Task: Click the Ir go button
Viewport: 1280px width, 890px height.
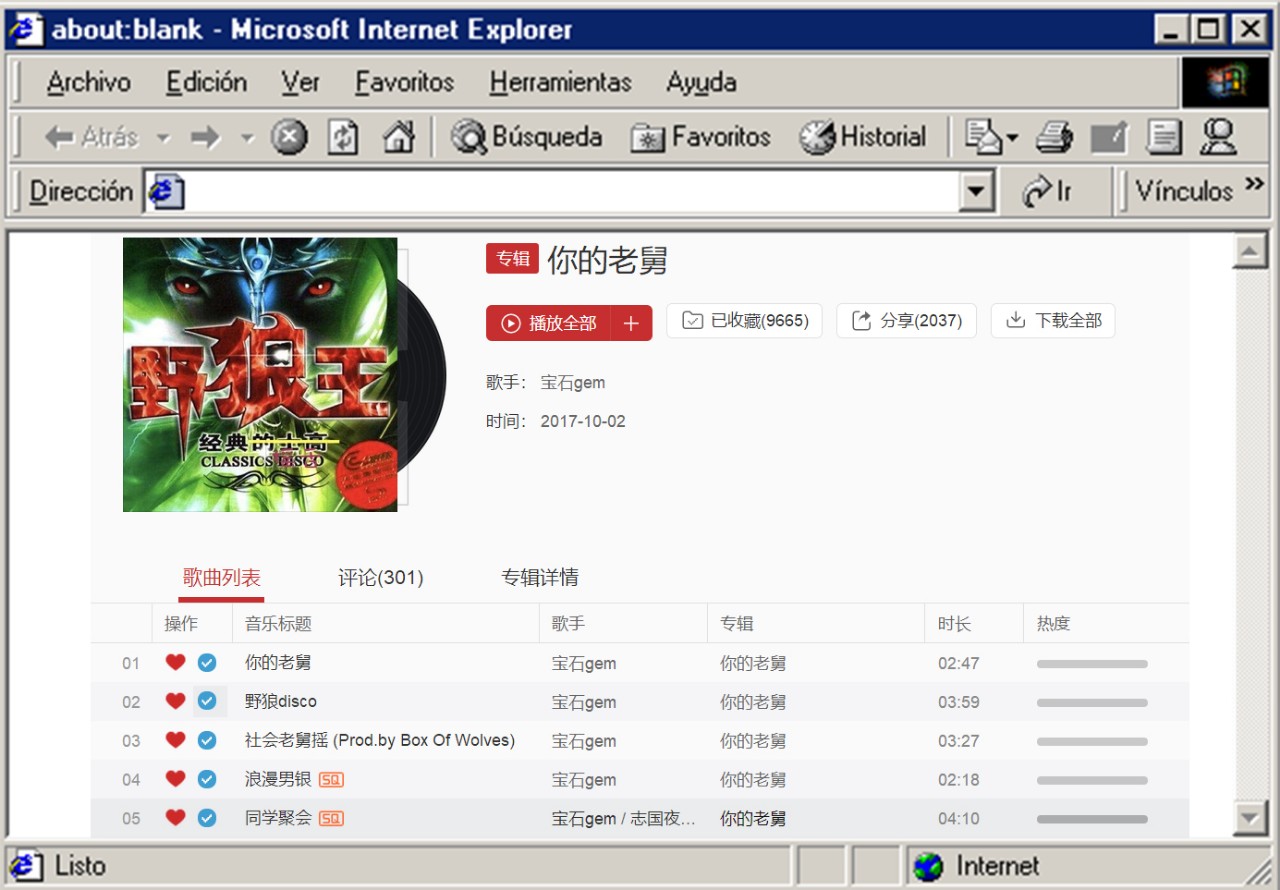Action: (1048, 191)
